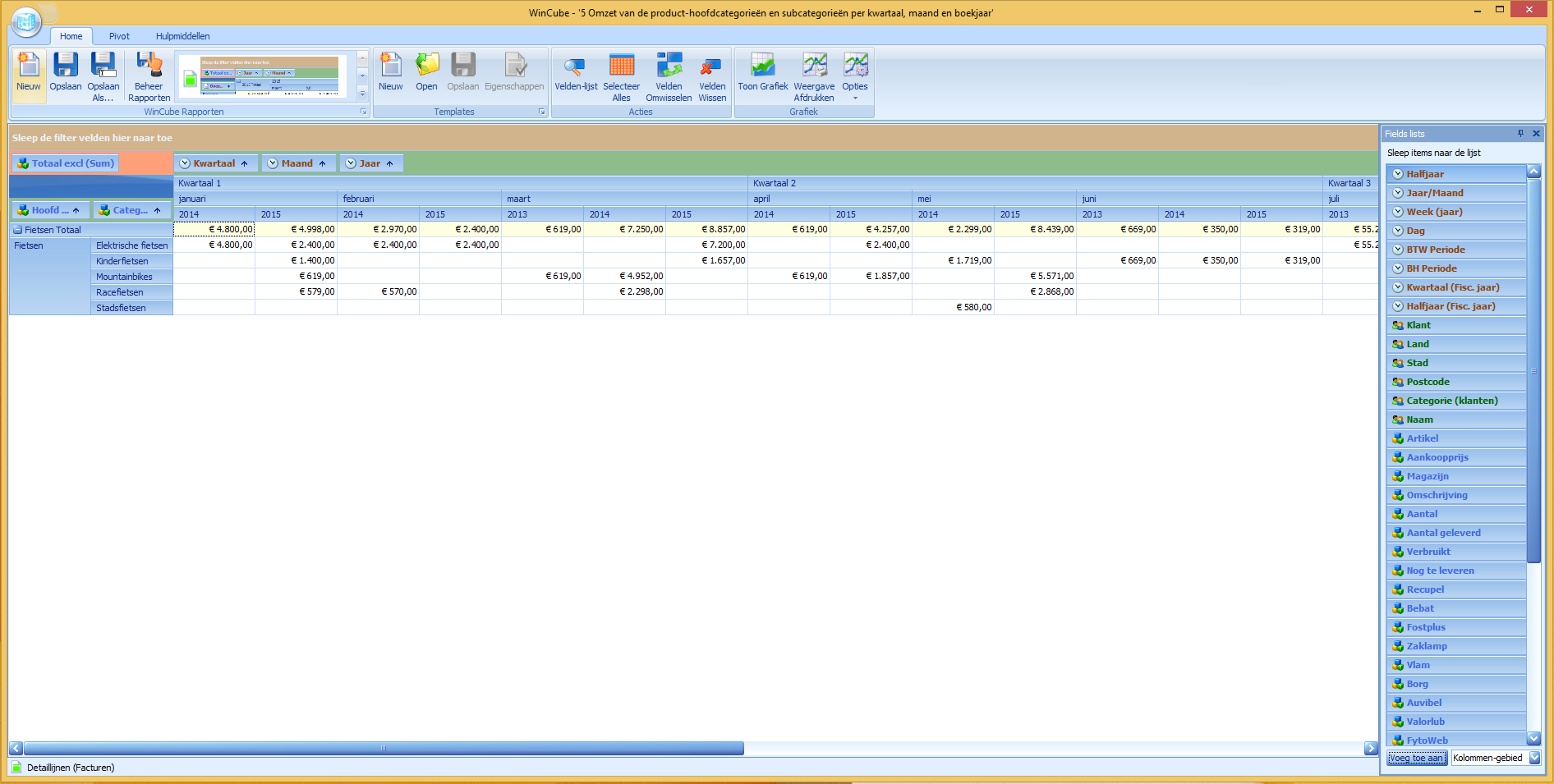Expand the report gallery dropdown arrow
The image size is (1554, 784).
point(362,94)
